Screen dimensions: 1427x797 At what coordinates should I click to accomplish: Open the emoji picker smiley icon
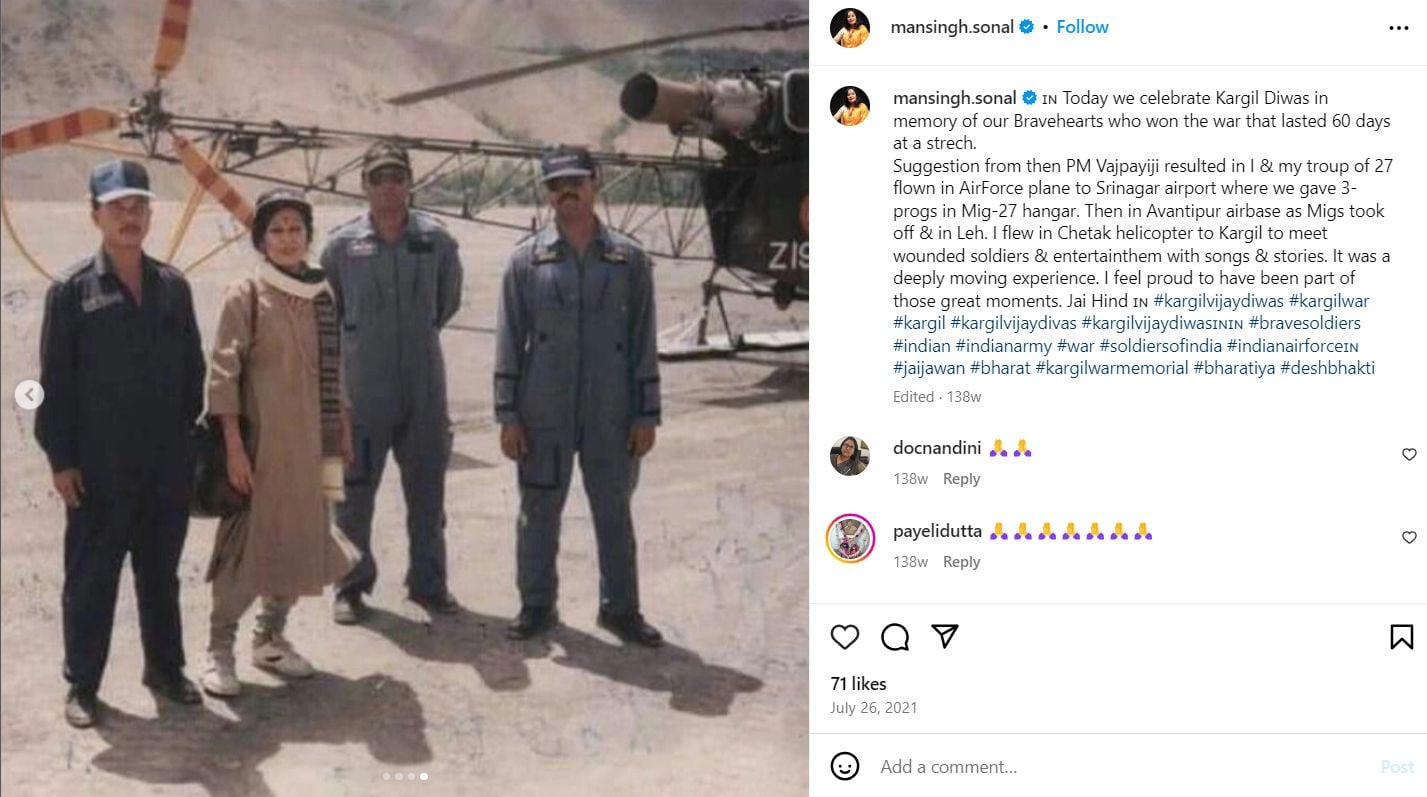(x=845, y=767)
